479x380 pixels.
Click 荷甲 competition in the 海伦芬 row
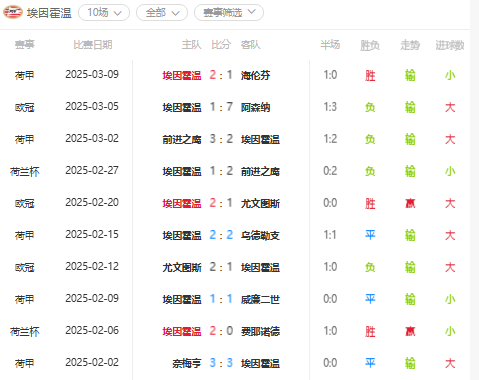pos(25,75)
